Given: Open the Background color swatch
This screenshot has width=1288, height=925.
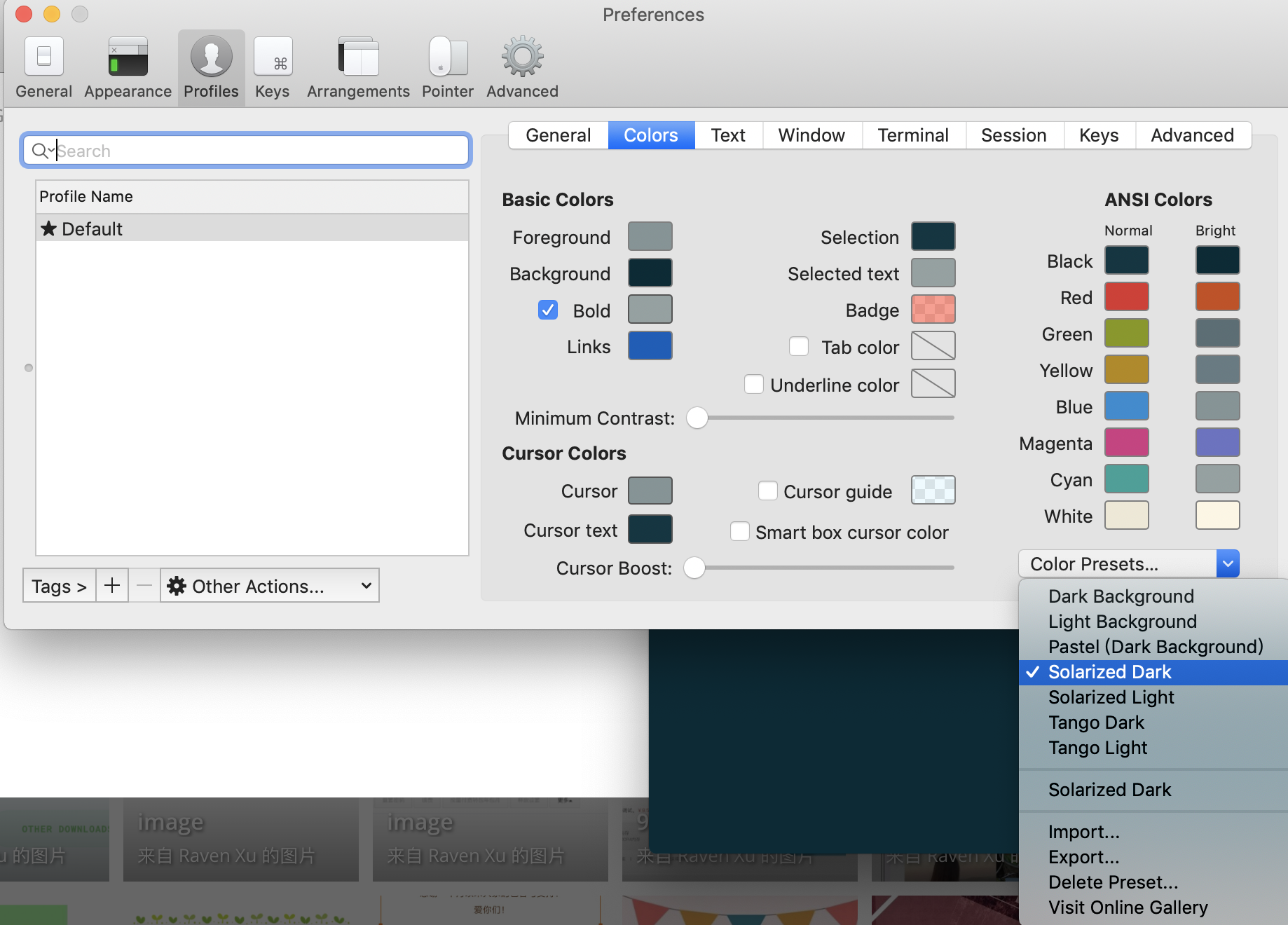Looking at the screenshot, I should tap(650, 273).
